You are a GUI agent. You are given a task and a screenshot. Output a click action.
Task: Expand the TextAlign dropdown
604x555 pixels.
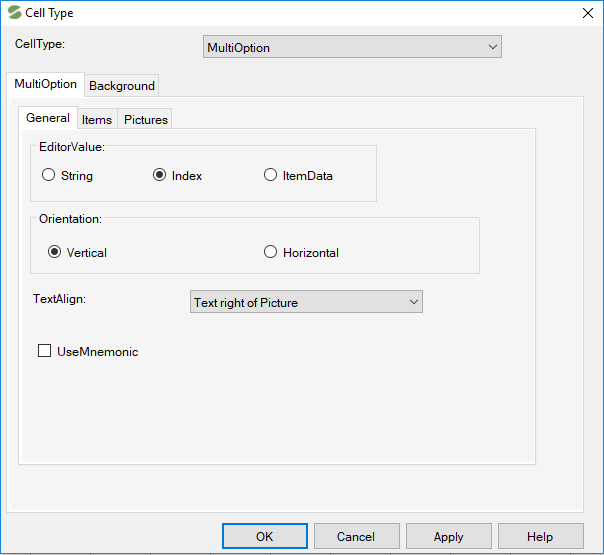[306, 302]
